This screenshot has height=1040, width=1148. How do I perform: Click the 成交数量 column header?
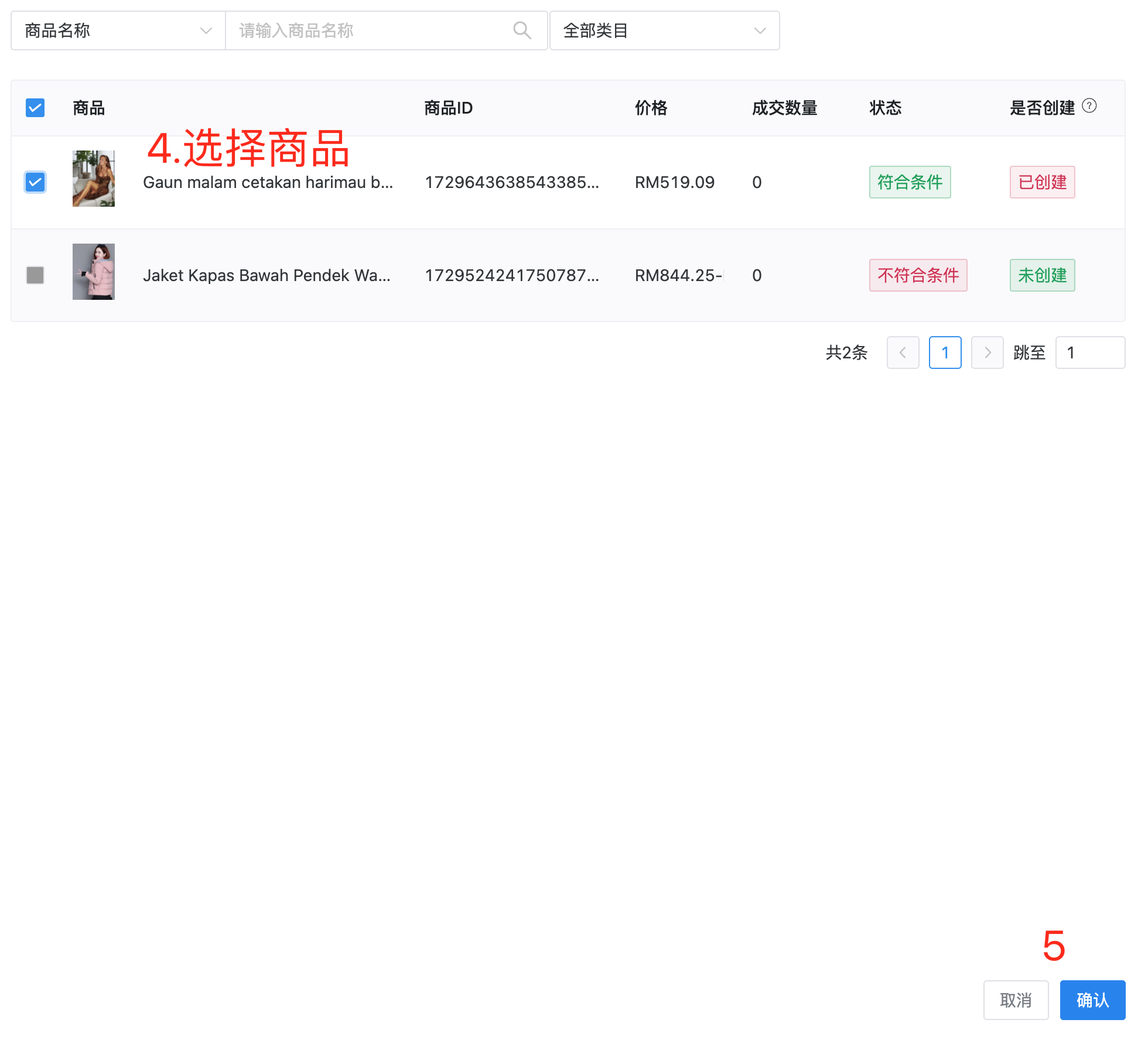(784, 108)
